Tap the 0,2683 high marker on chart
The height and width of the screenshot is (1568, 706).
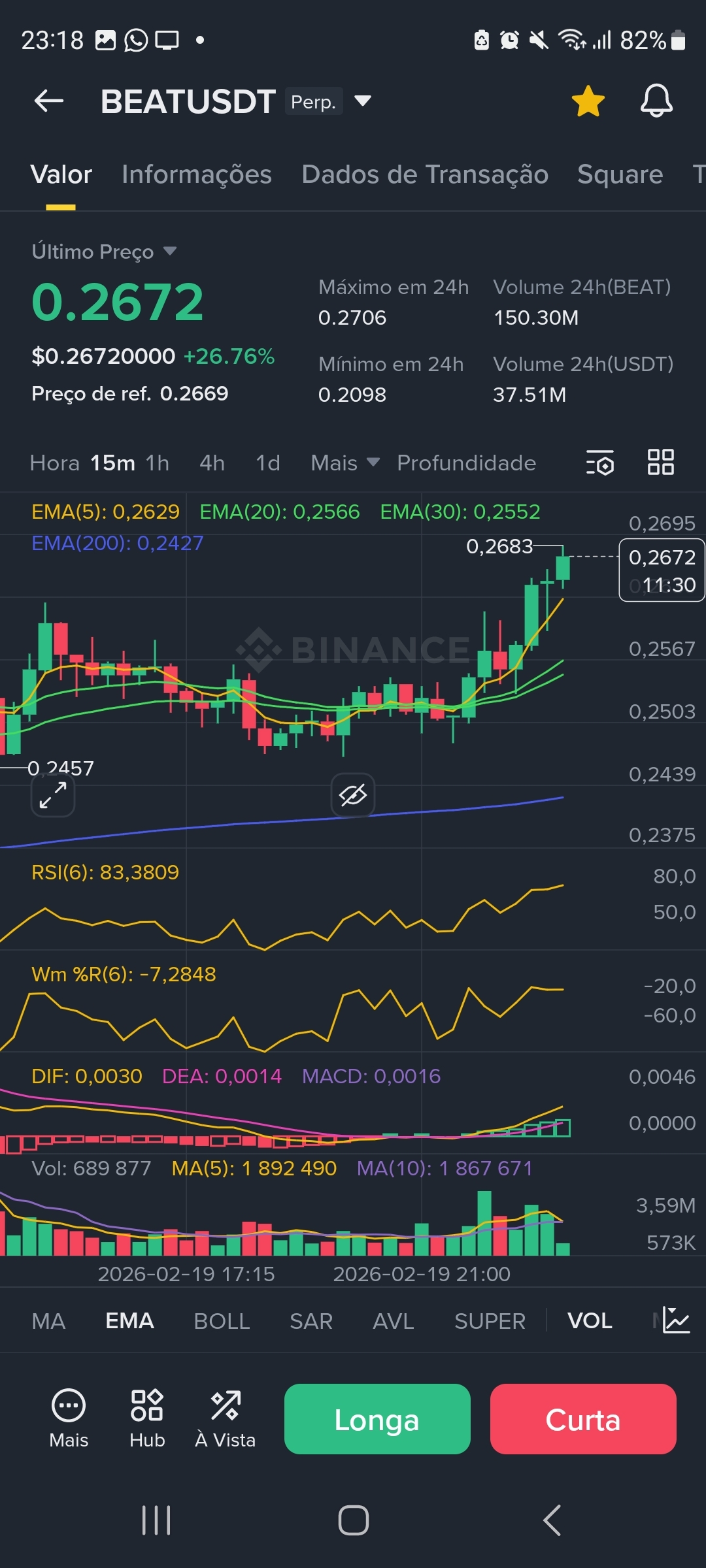pos(499,546)
